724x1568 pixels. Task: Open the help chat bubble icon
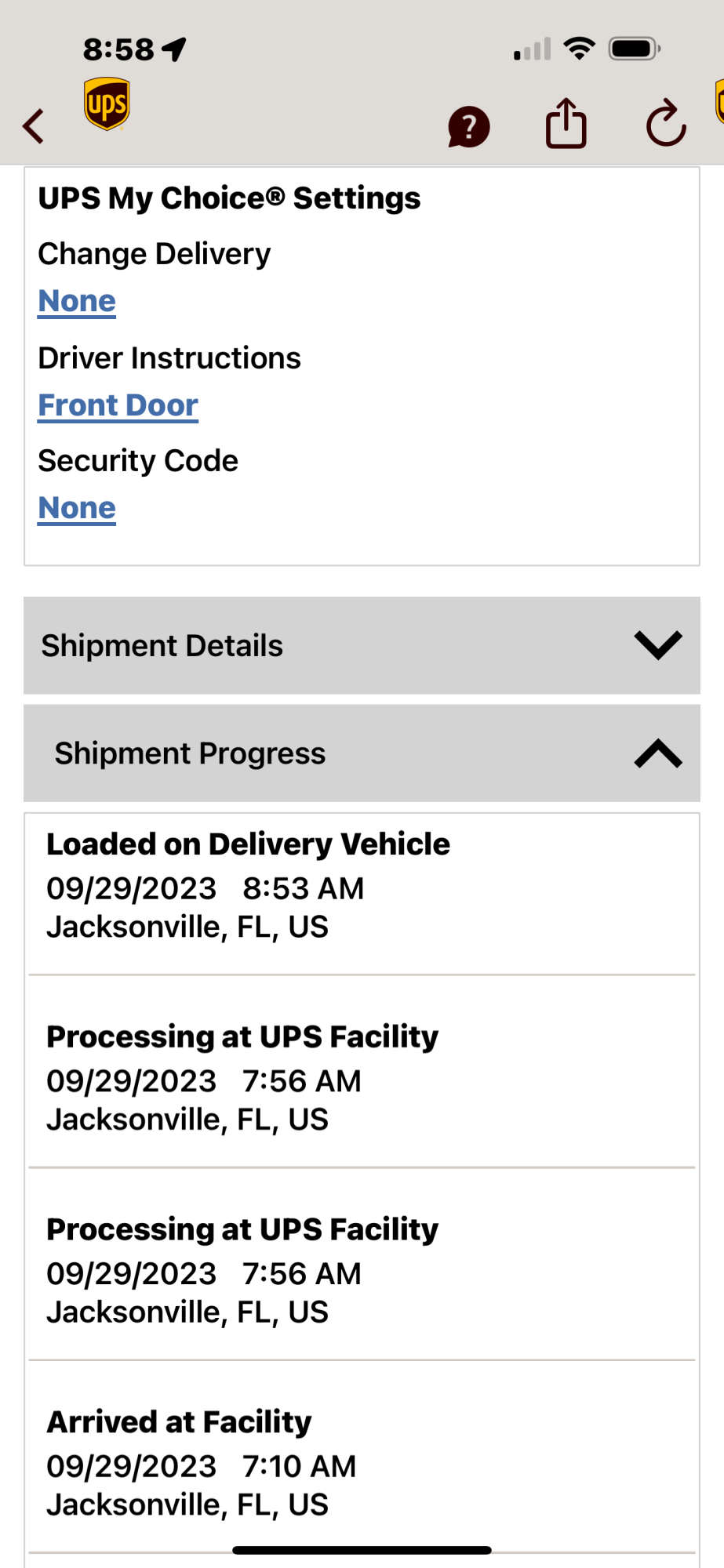pos(468,126)
